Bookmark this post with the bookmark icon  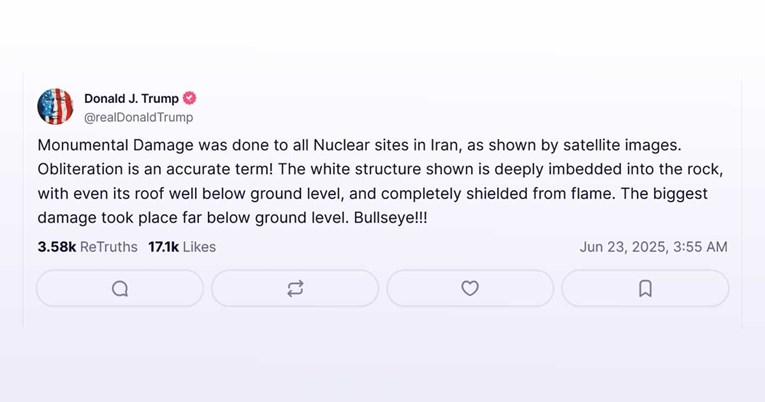(x=645, y=288)
